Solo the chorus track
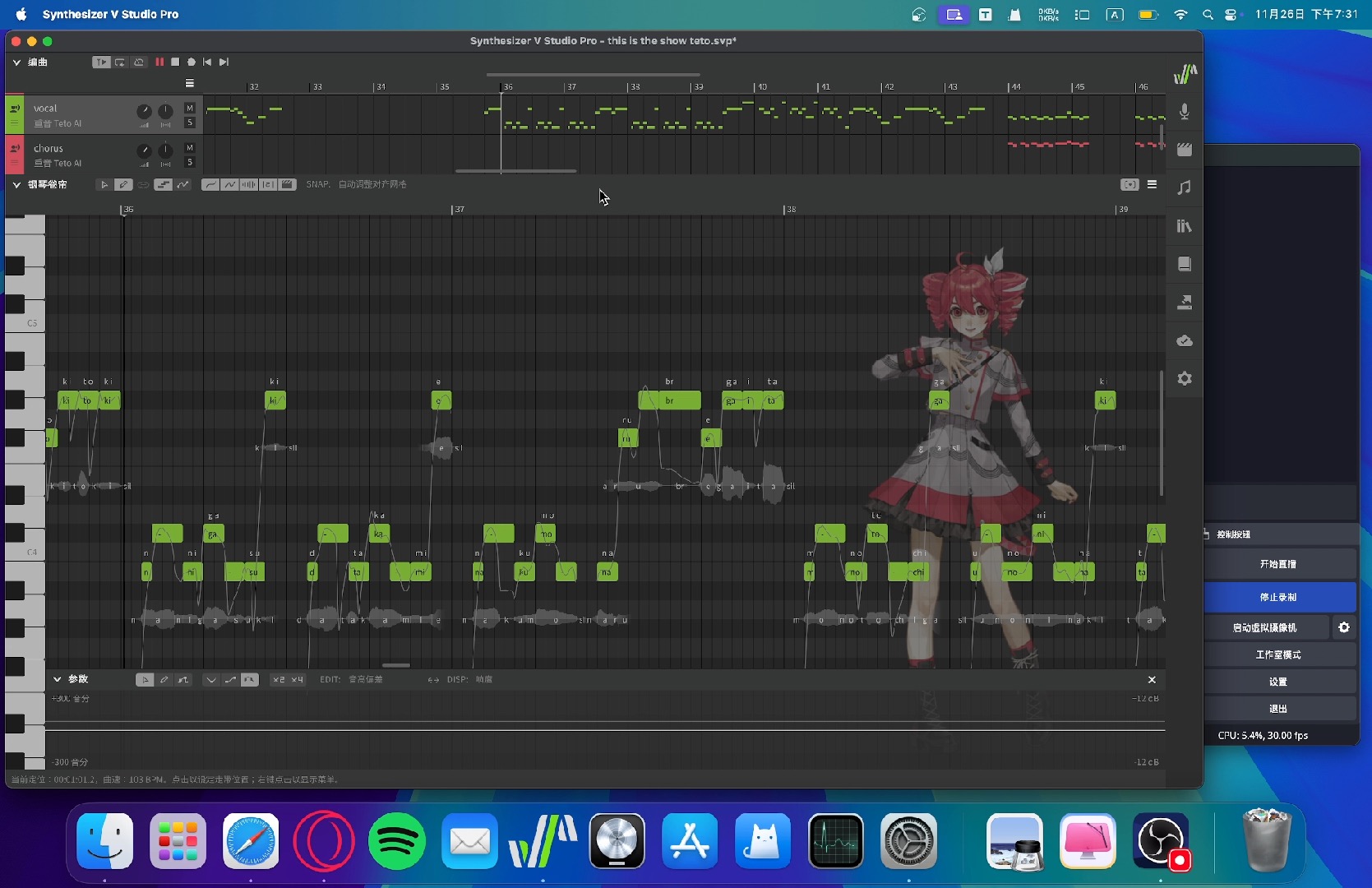 coord(190,163)
